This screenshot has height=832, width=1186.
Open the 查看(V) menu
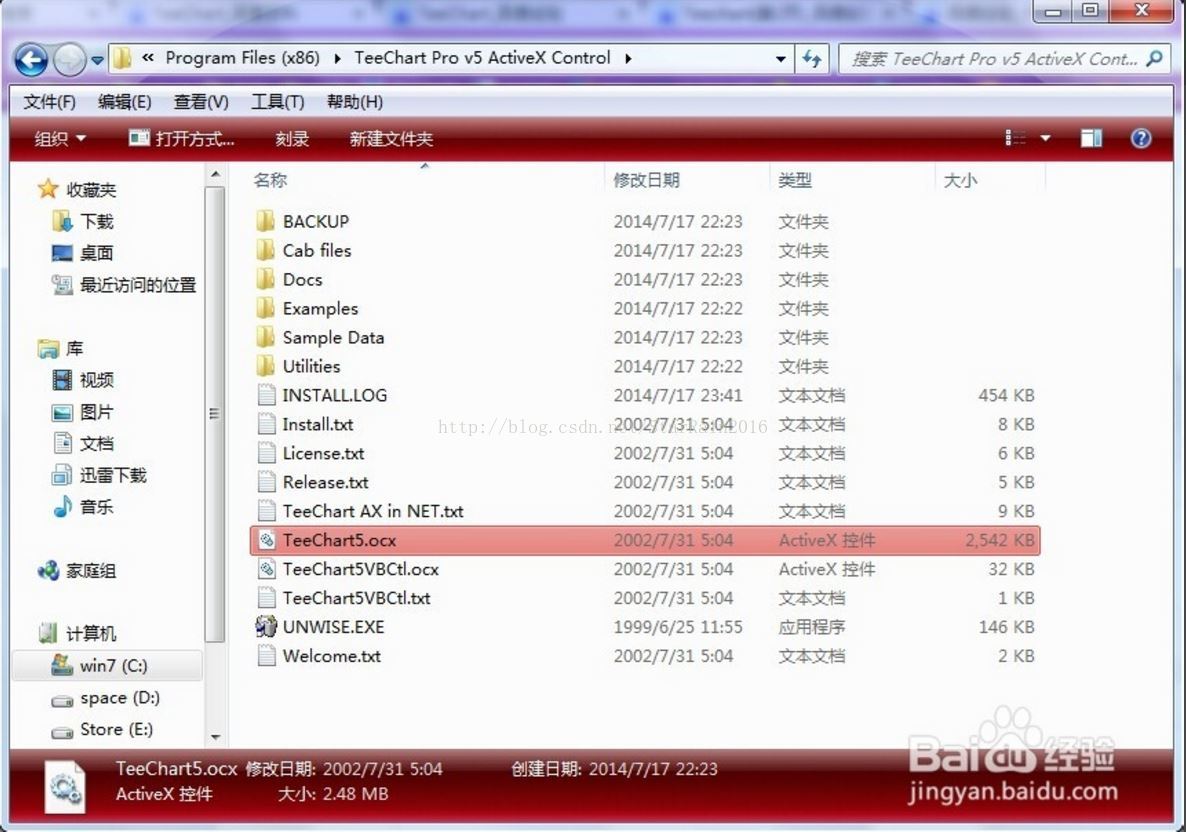(x=201, y=101)
